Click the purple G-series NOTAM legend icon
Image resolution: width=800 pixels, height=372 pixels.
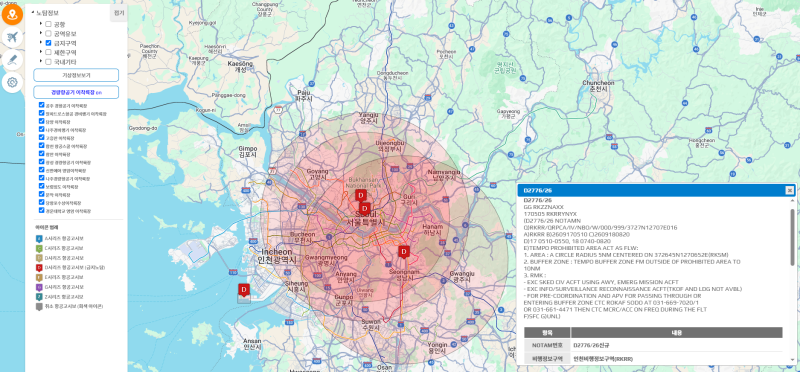pos(39,287)
